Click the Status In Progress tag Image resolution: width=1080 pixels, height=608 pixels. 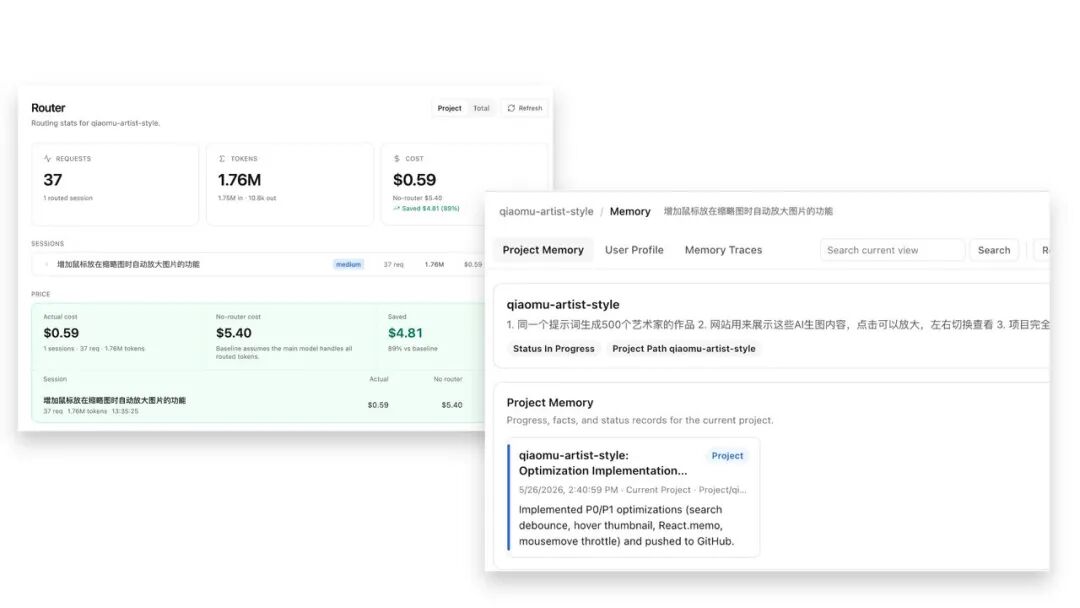tap(553, 348)
